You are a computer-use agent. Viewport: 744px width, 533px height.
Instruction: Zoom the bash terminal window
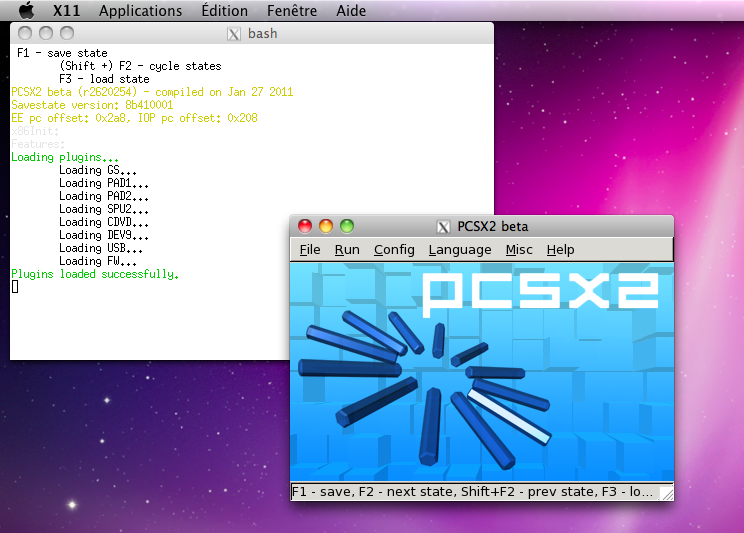pos(67,33)
